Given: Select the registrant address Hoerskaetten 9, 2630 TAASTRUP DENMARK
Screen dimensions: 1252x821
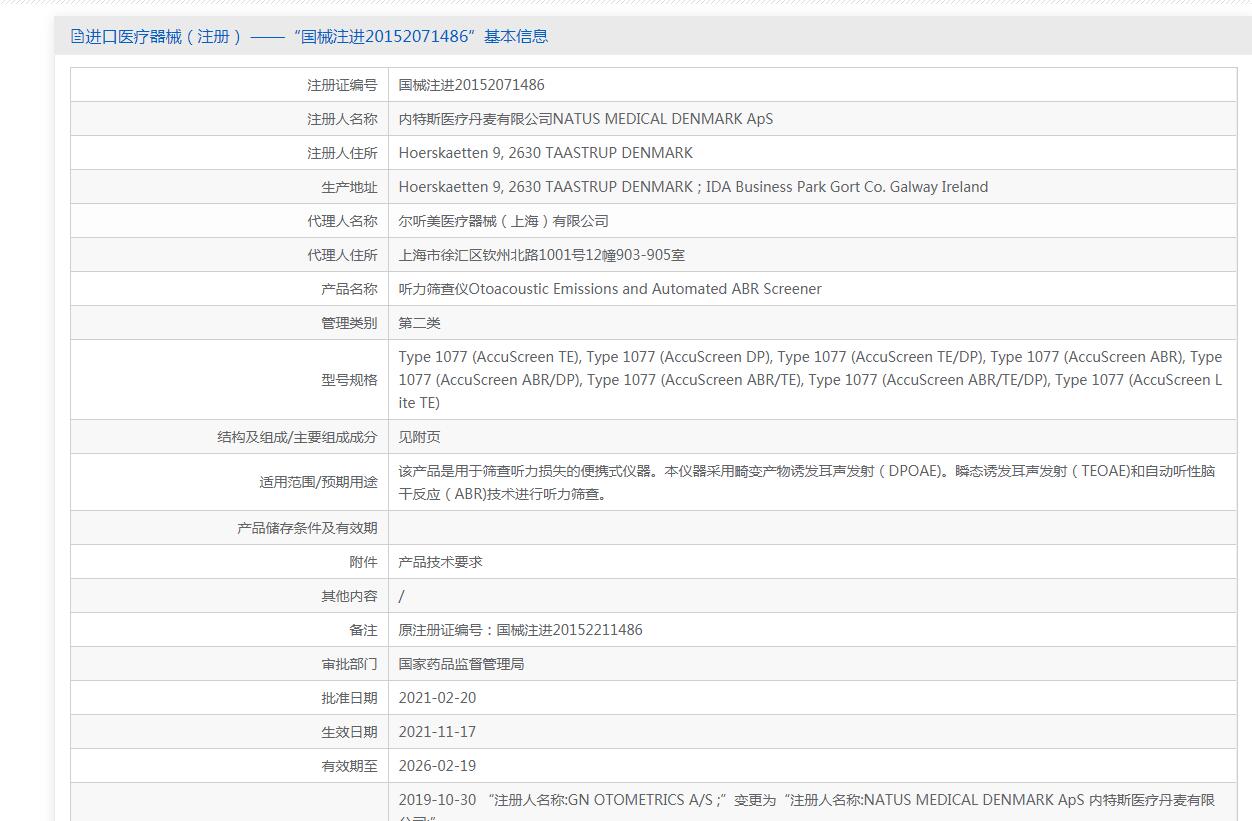Looking at the screenshot, I should coord(545,153).
